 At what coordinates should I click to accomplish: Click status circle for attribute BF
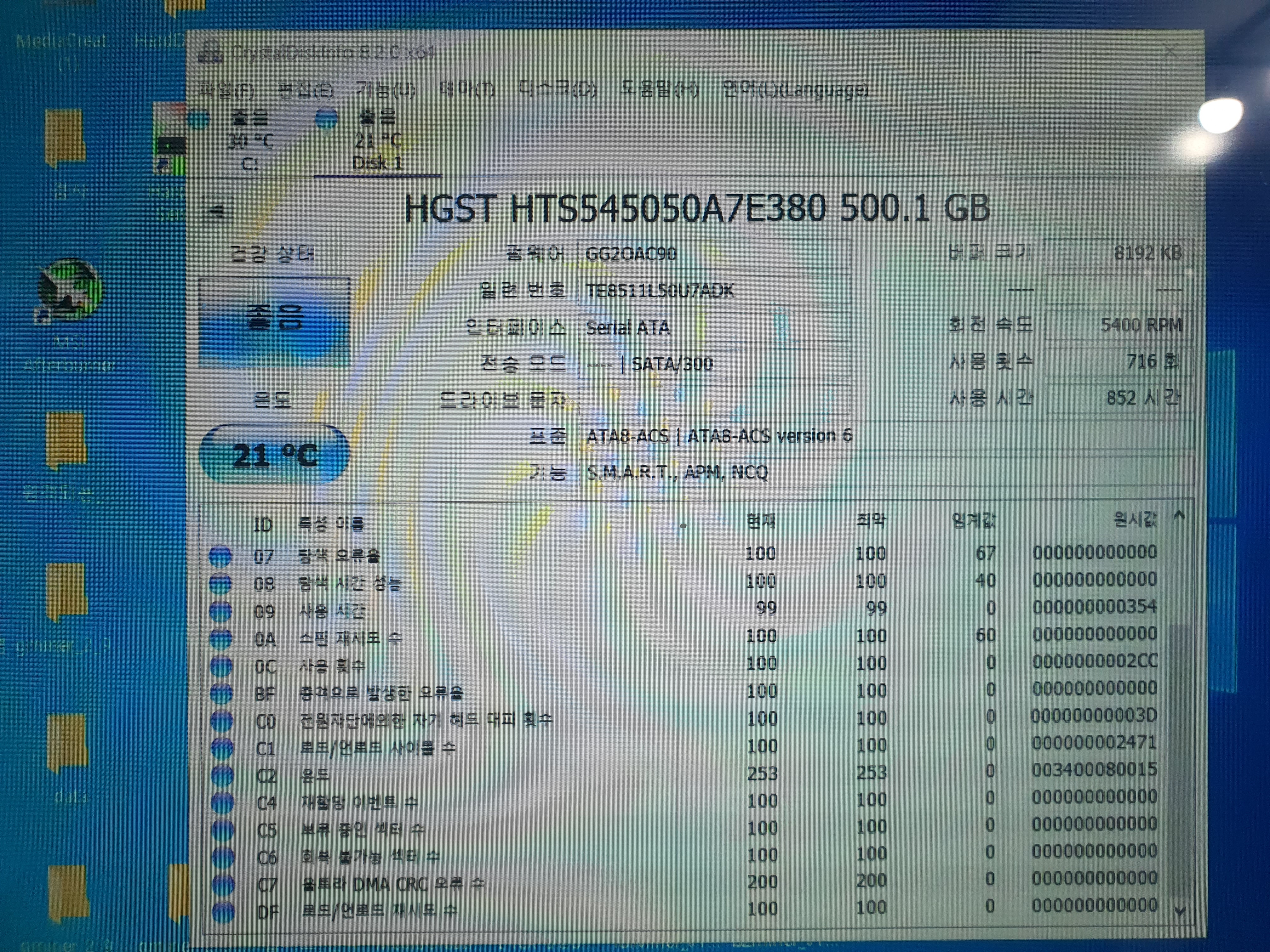[x=221, y=694]
